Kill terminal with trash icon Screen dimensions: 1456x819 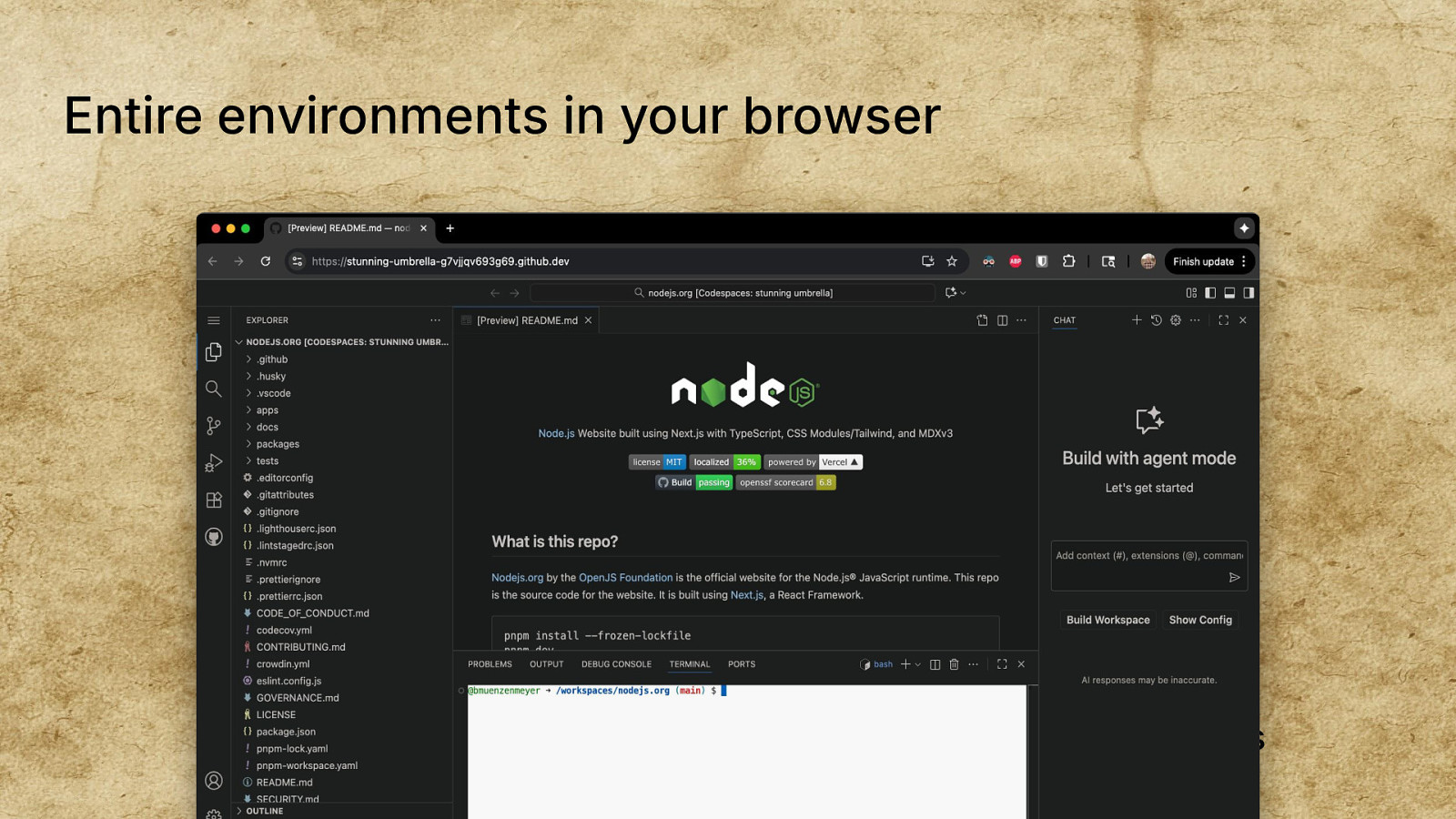coord(954,664)
